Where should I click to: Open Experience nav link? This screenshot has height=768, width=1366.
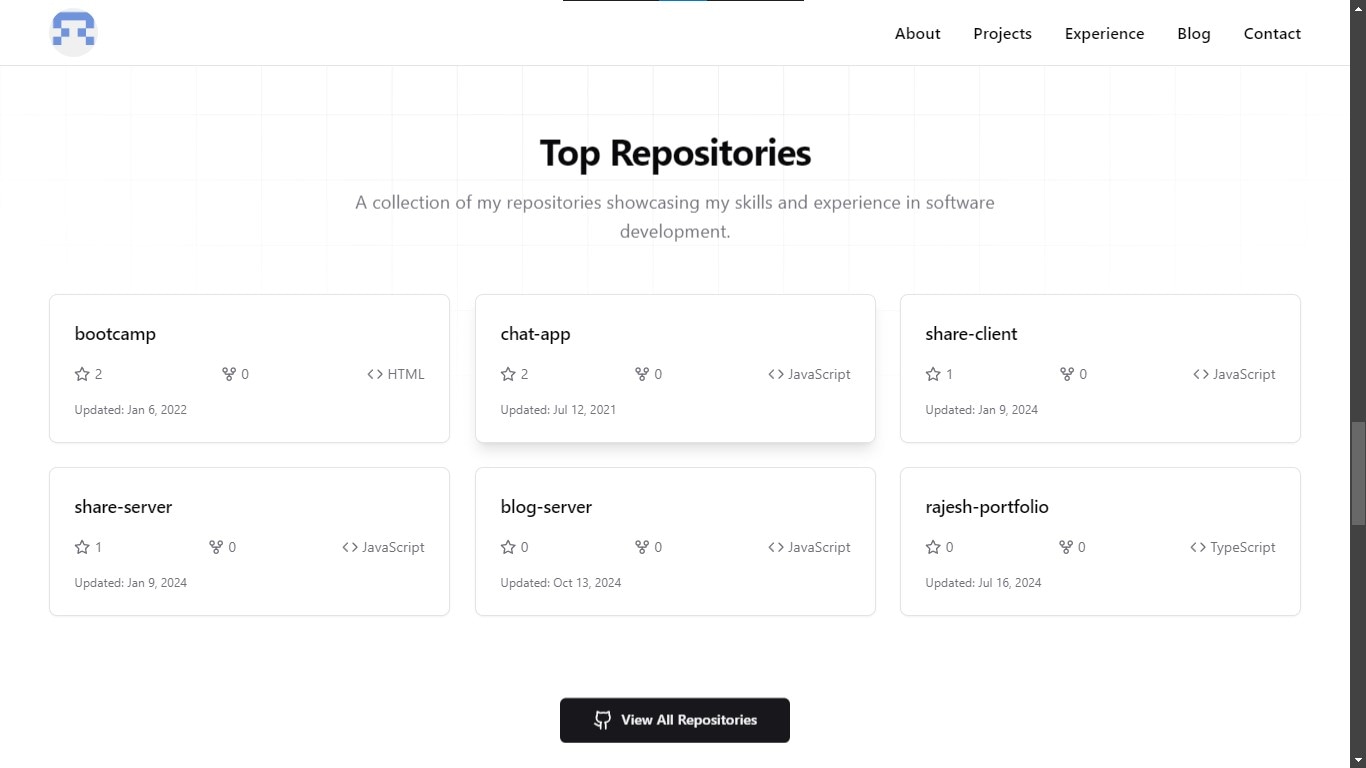click(x=1104, y=34)
